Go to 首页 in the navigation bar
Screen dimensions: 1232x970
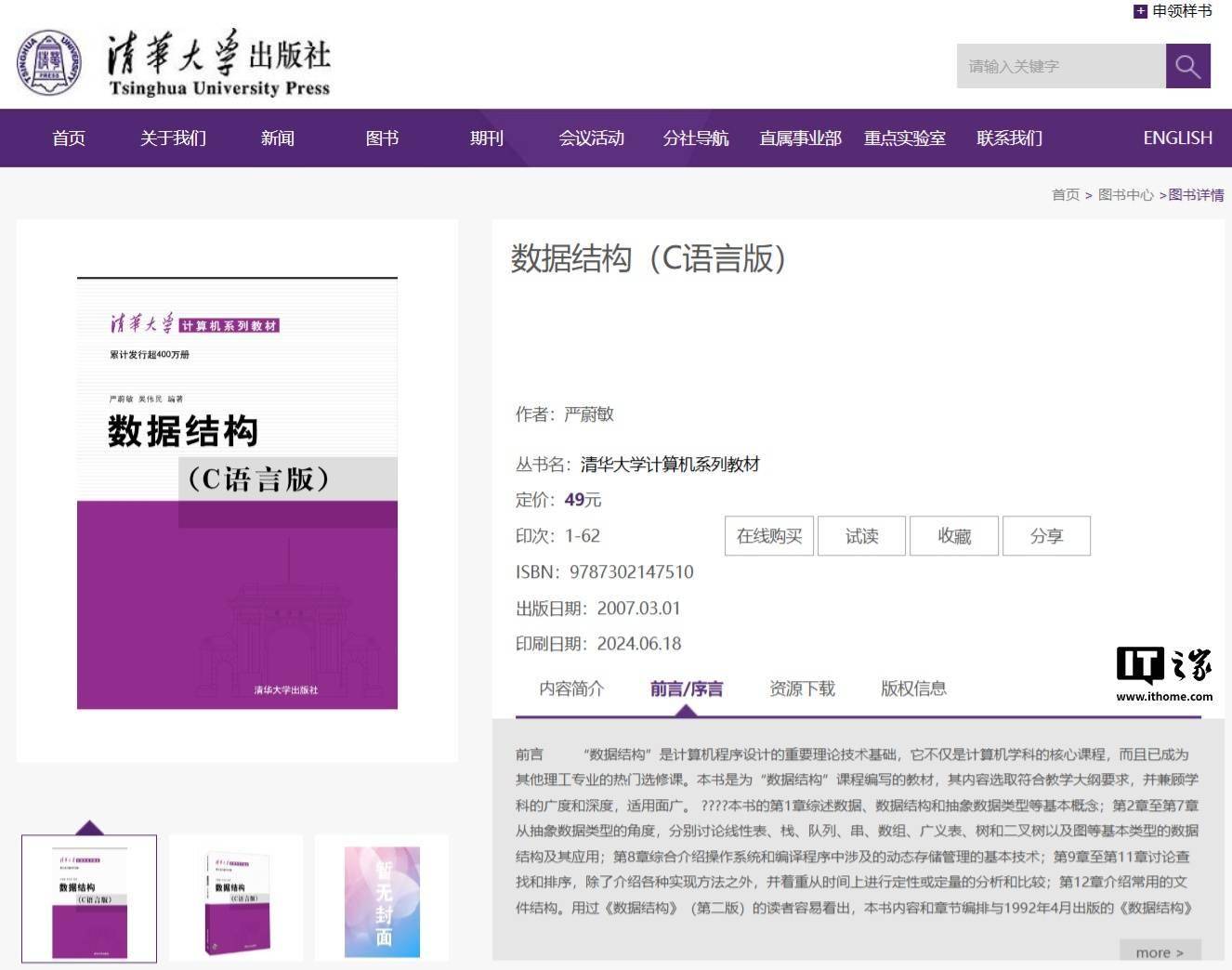[69, 138]
